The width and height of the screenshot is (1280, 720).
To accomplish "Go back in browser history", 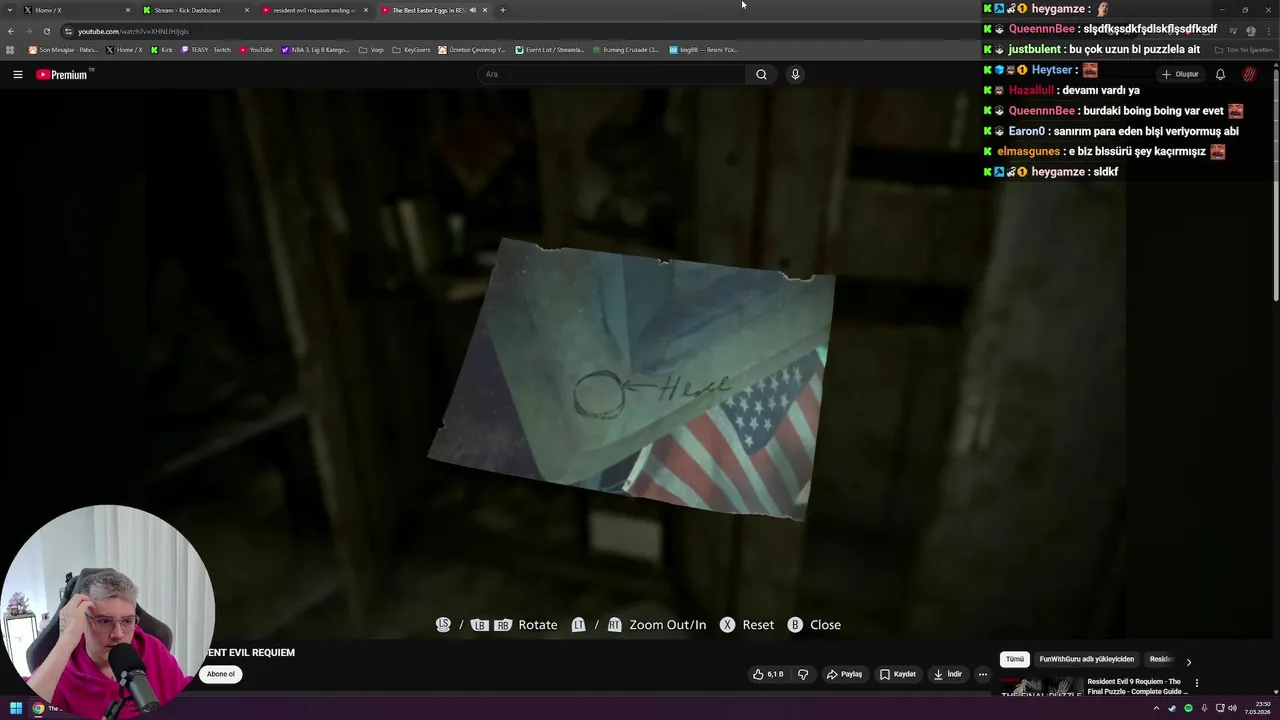I will point(11,31).
